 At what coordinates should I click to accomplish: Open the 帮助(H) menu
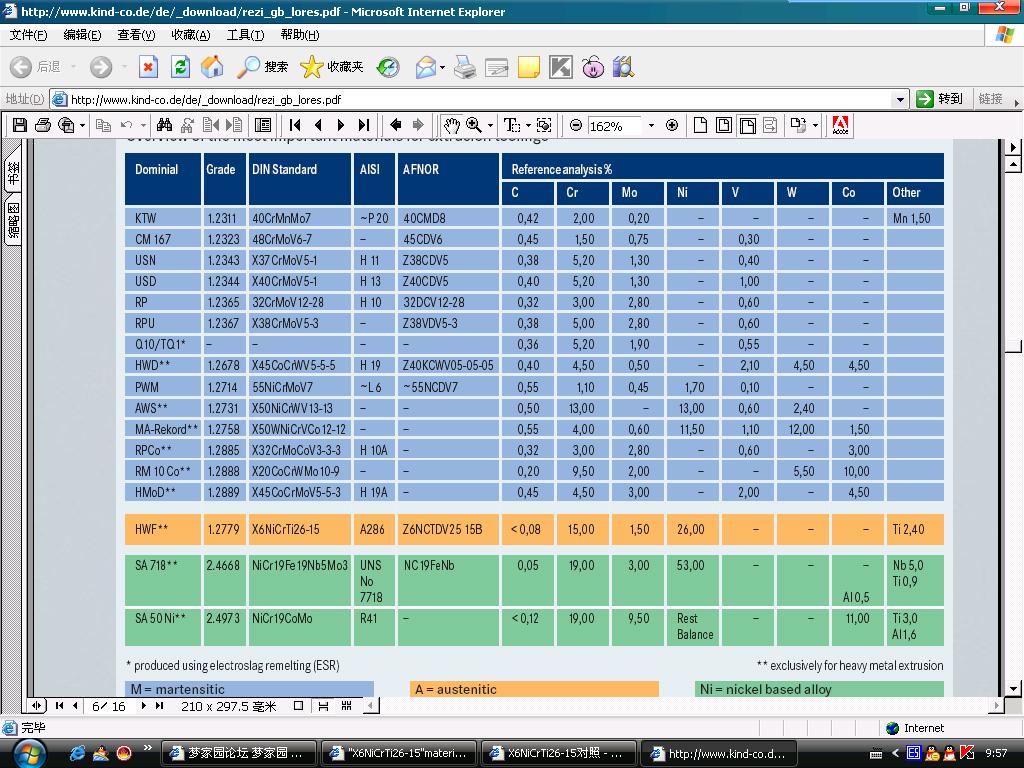300,35
